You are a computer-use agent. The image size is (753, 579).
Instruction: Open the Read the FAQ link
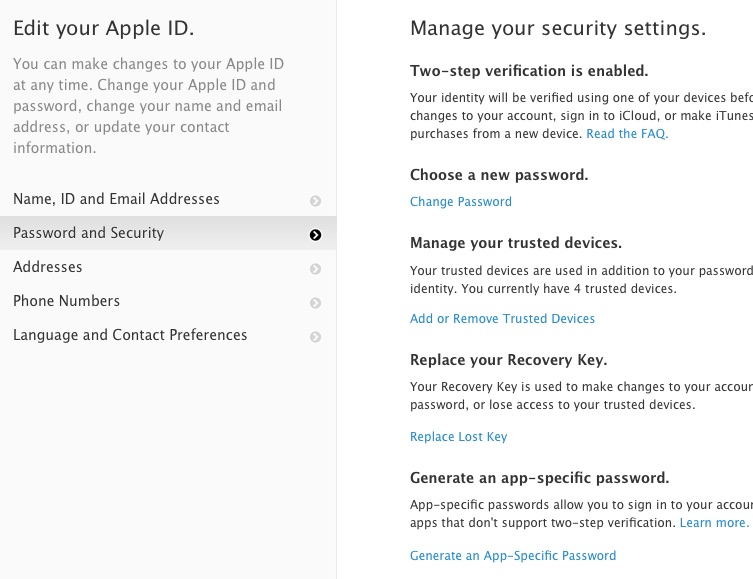627,134
